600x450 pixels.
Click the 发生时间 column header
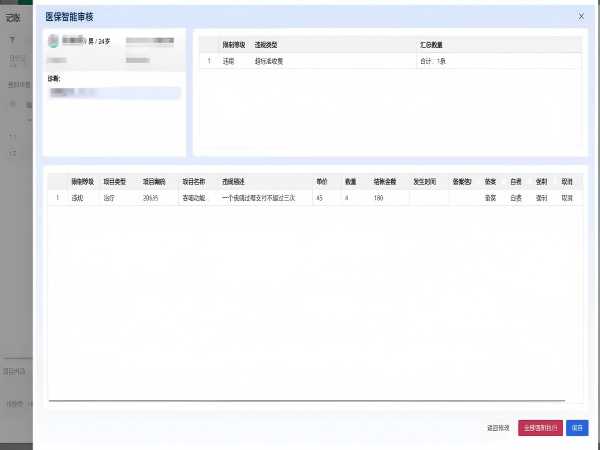(426, 183)
